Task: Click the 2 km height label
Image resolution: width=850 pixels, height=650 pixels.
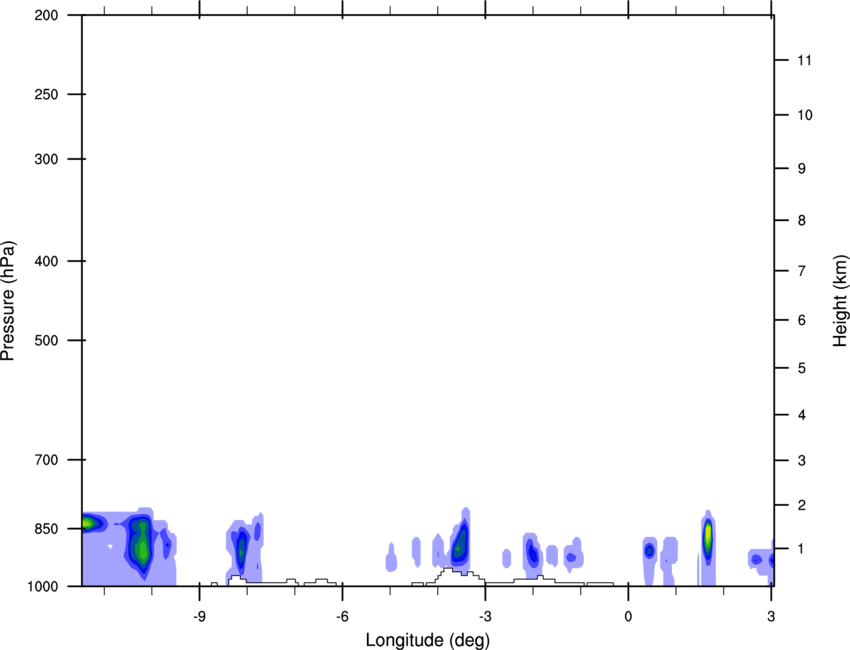Action: click(801, 505)
